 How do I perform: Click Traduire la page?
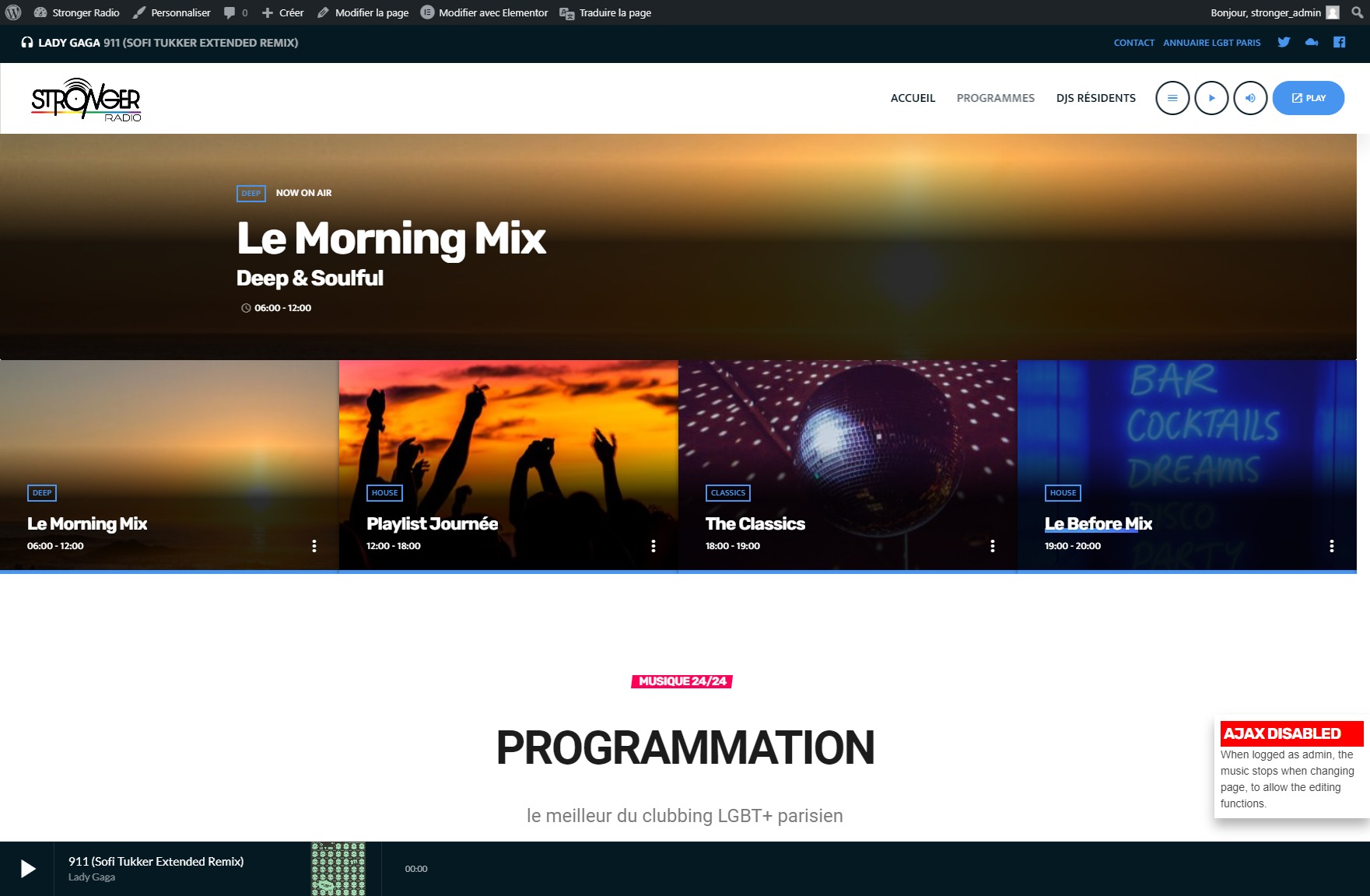coord(605,12)
